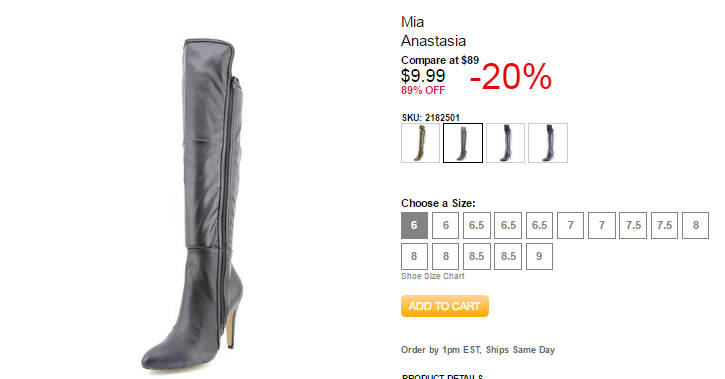Pick the first 7.5 size option
The height and width of the screenshot is (379, 725).
(x=633, y=226)
